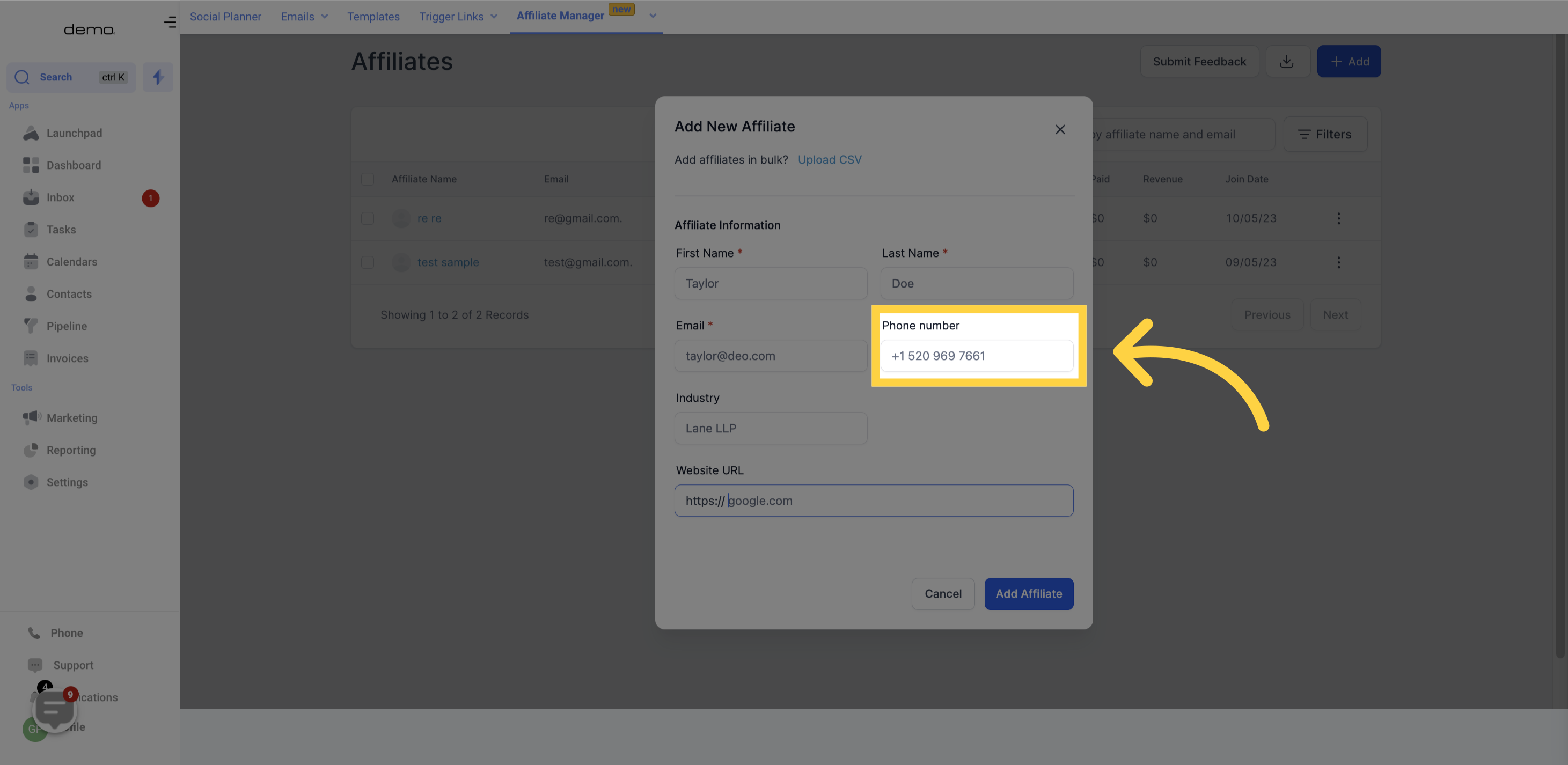The width and height of the screenshot is (1568, 765).
Task: Open the Invoices icon
Action: click(31, 358)
